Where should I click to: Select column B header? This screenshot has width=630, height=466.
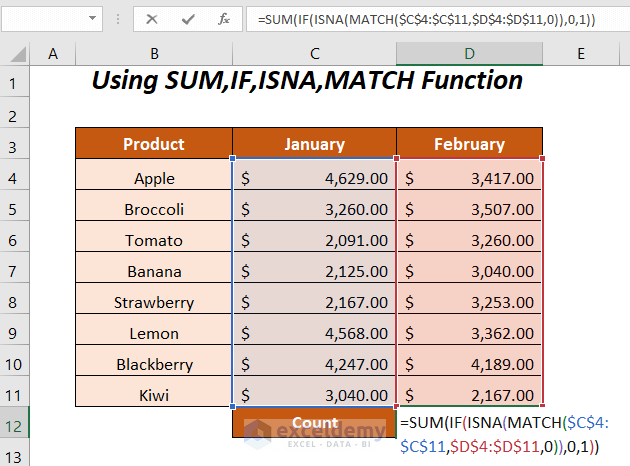point(154,53)
